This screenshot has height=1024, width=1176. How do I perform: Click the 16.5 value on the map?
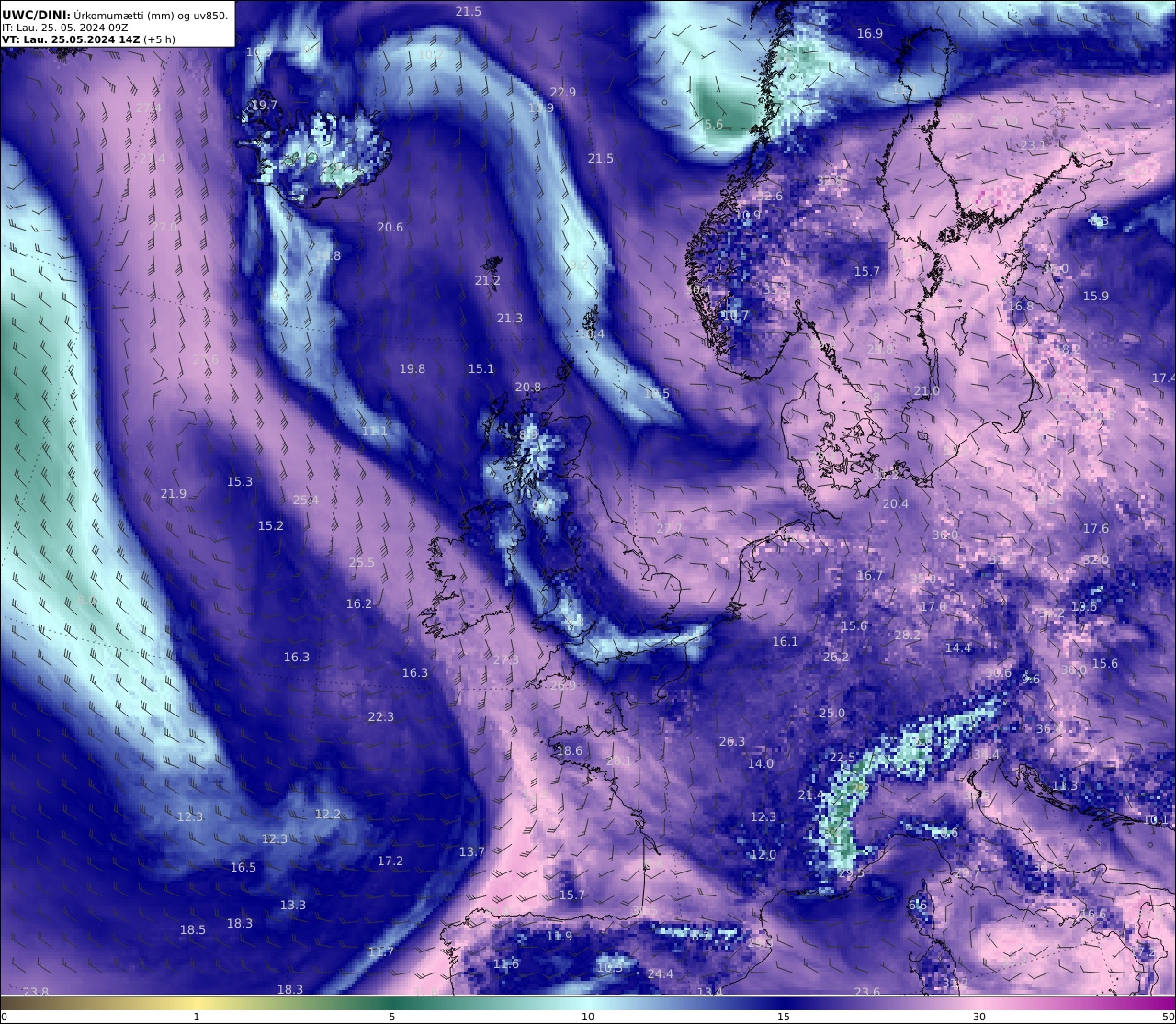243,867
